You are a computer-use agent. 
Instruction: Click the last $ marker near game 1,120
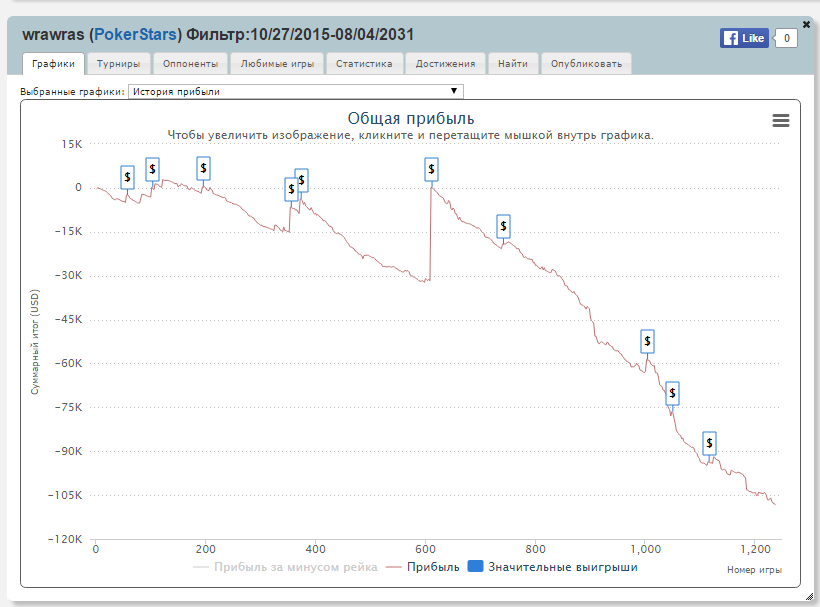click(710, 443)
